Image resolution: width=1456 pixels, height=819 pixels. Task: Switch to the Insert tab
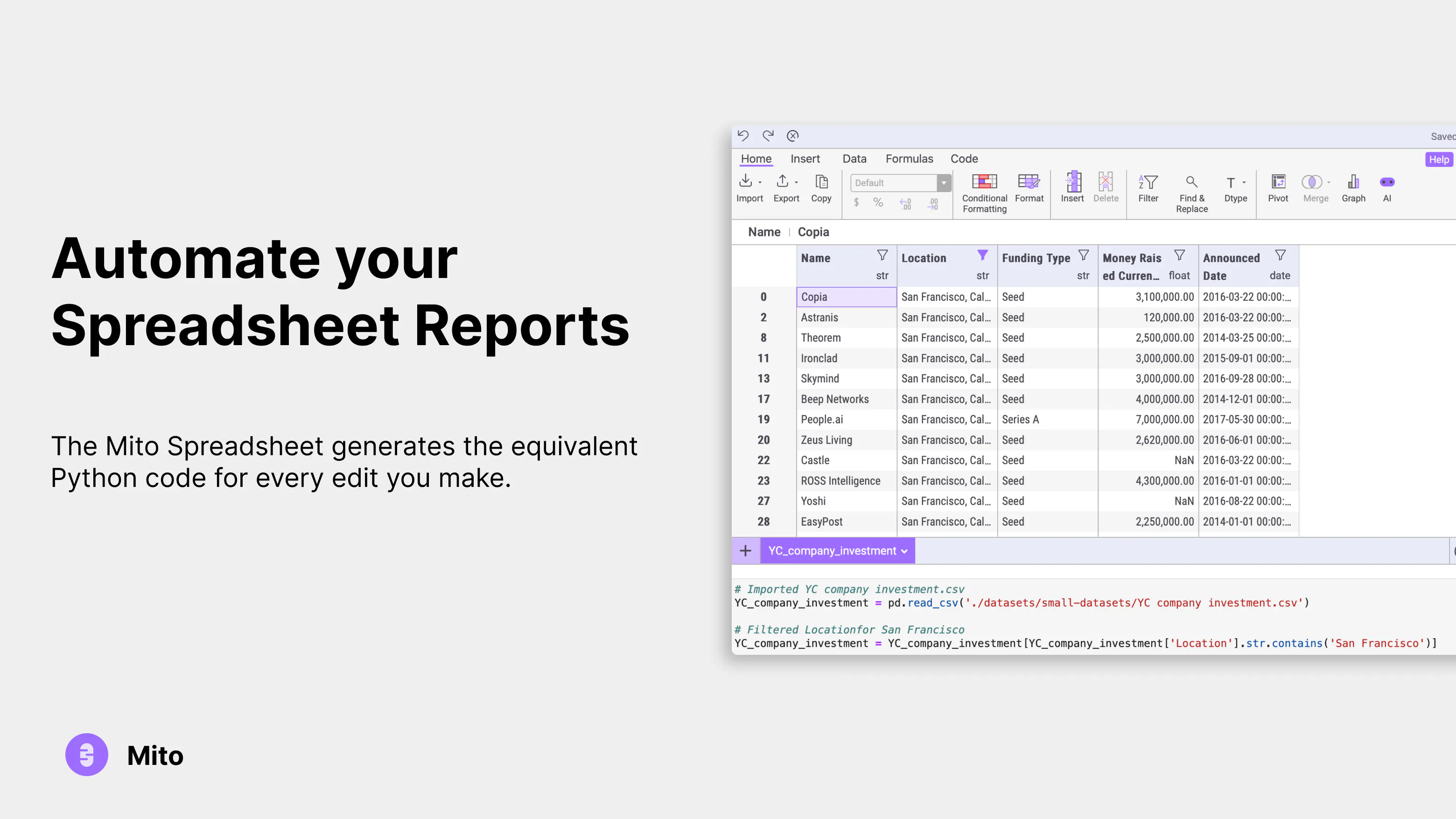point(805,159)
